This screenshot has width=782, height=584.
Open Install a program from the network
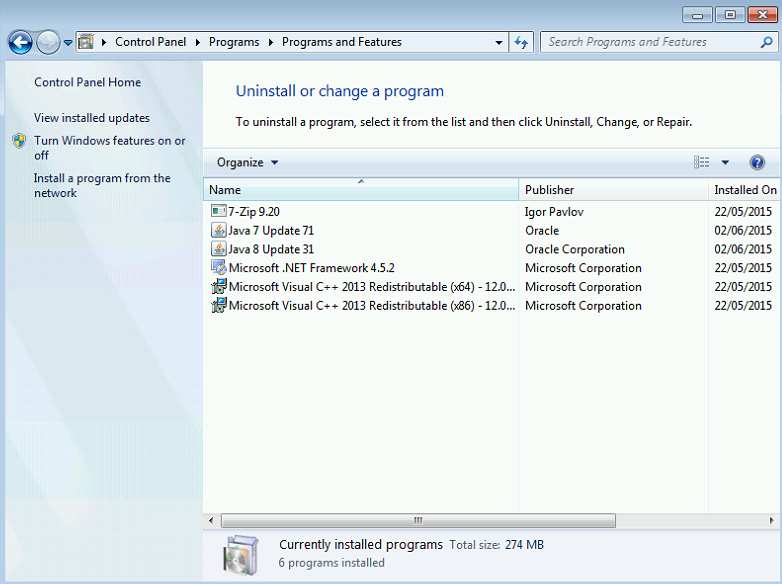point(102,186)
